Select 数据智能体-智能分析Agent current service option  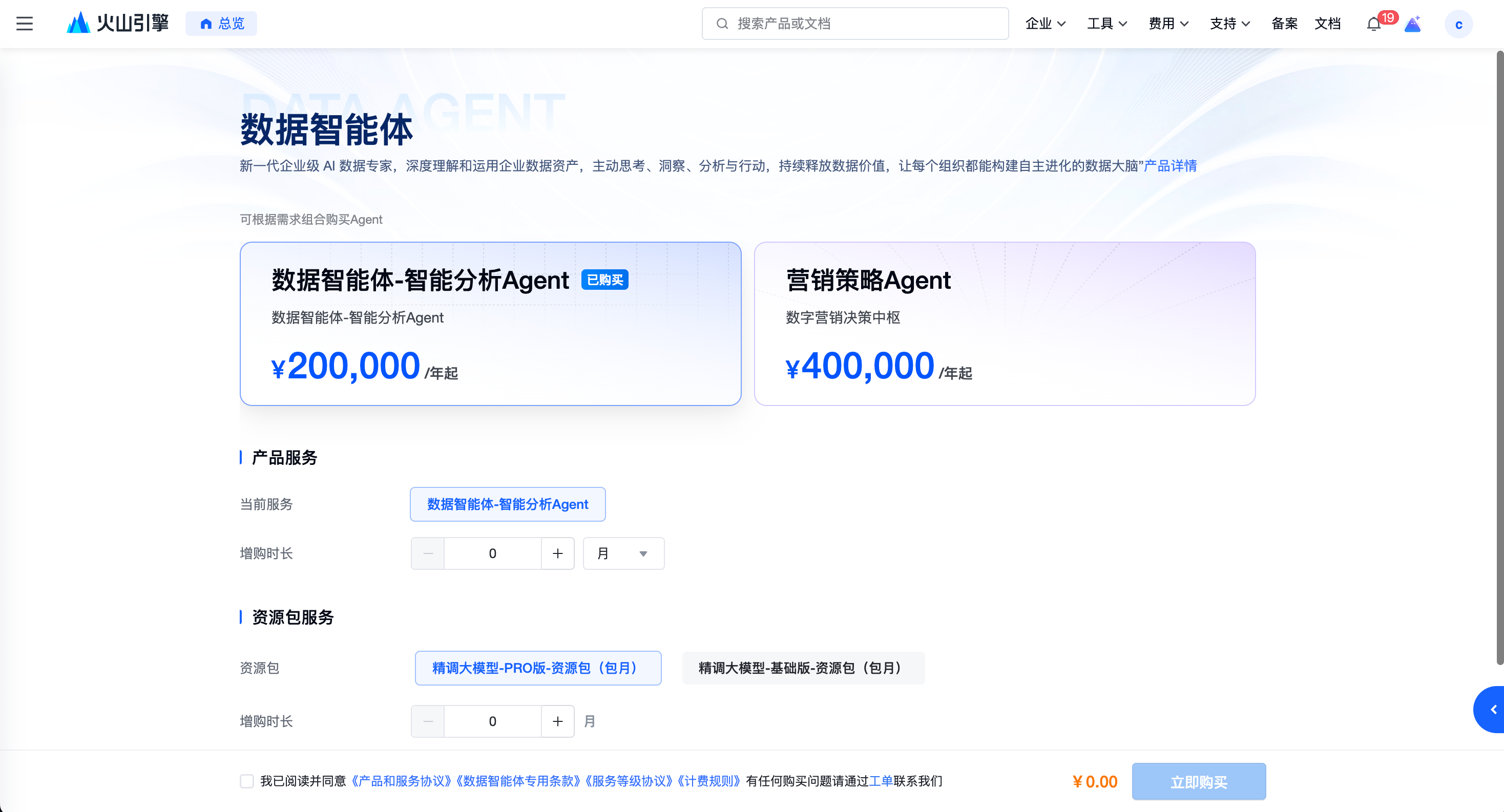pyautogui.click(x=508, y=504)
